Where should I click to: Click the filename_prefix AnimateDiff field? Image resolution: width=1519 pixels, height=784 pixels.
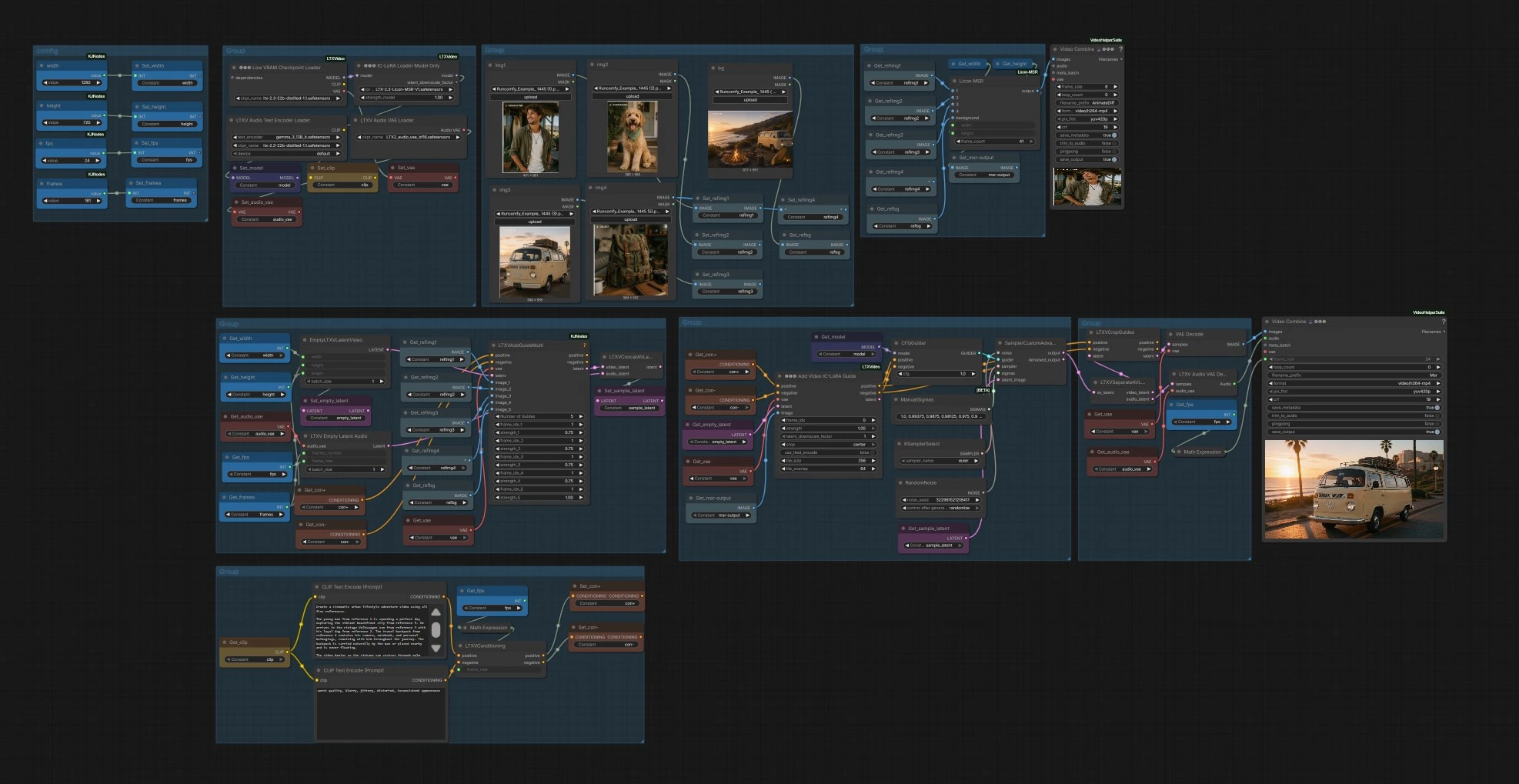[x=1087, y=103]
